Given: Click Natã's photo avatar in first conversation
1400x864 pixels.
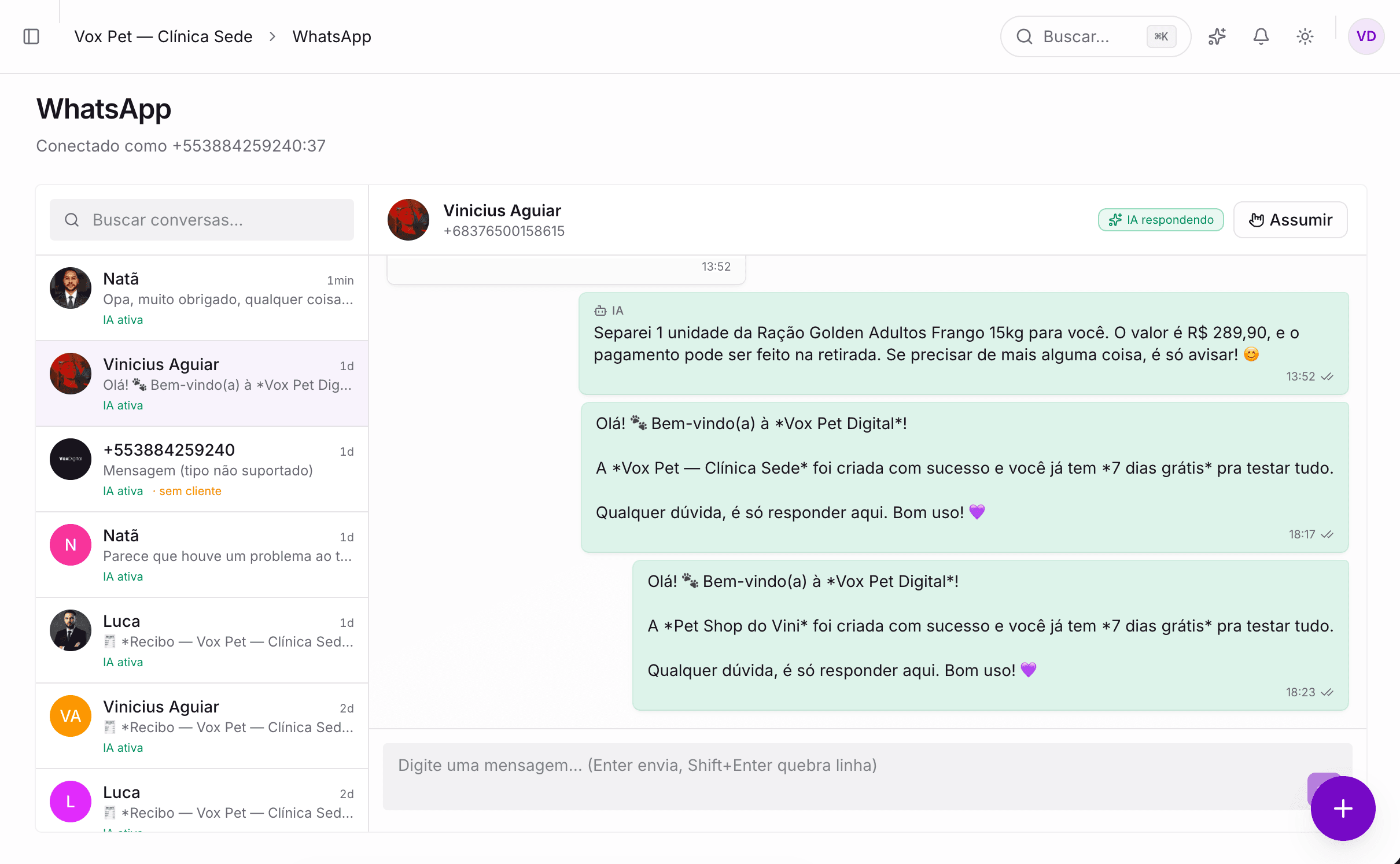Looking at the screenshot, I should coord(71,288).
